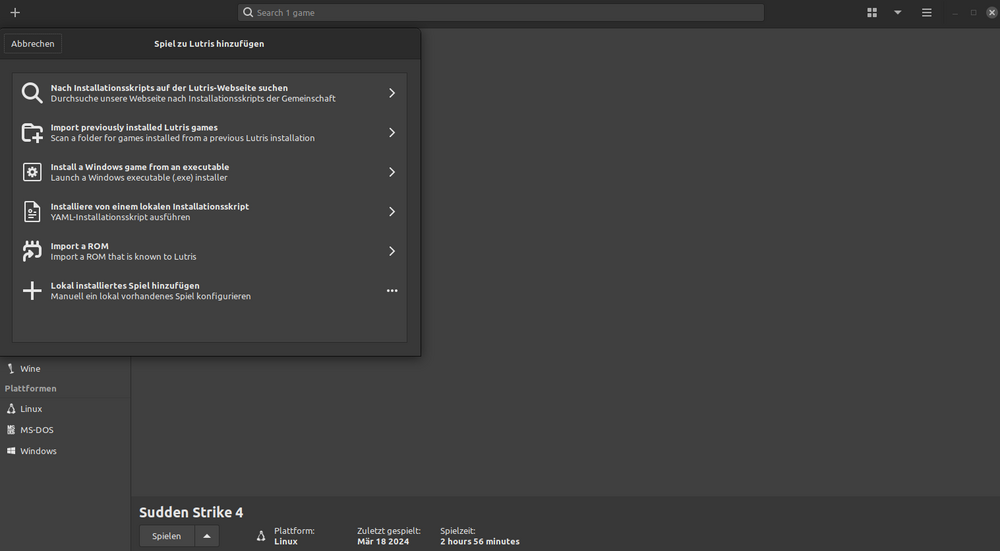This screenshot has height=551, width=1000.
Task: Click the 'Mär 18 2024' last played value
Action: pos(383,541)
